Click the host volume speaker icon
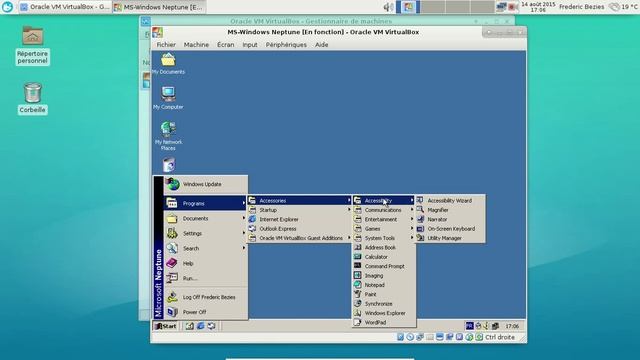640x360 pixels. pos(388,7)
